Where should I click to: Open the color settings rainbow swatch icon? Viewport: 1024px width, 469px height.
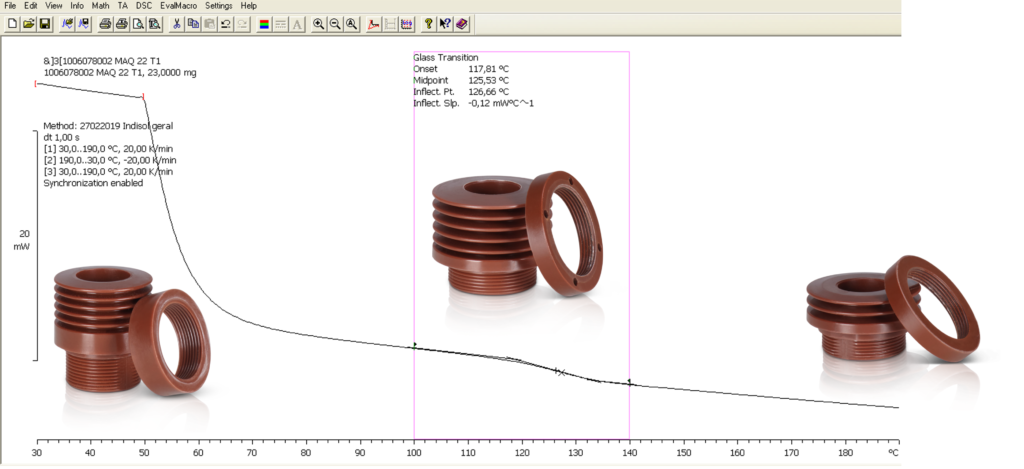click(264, 23)
